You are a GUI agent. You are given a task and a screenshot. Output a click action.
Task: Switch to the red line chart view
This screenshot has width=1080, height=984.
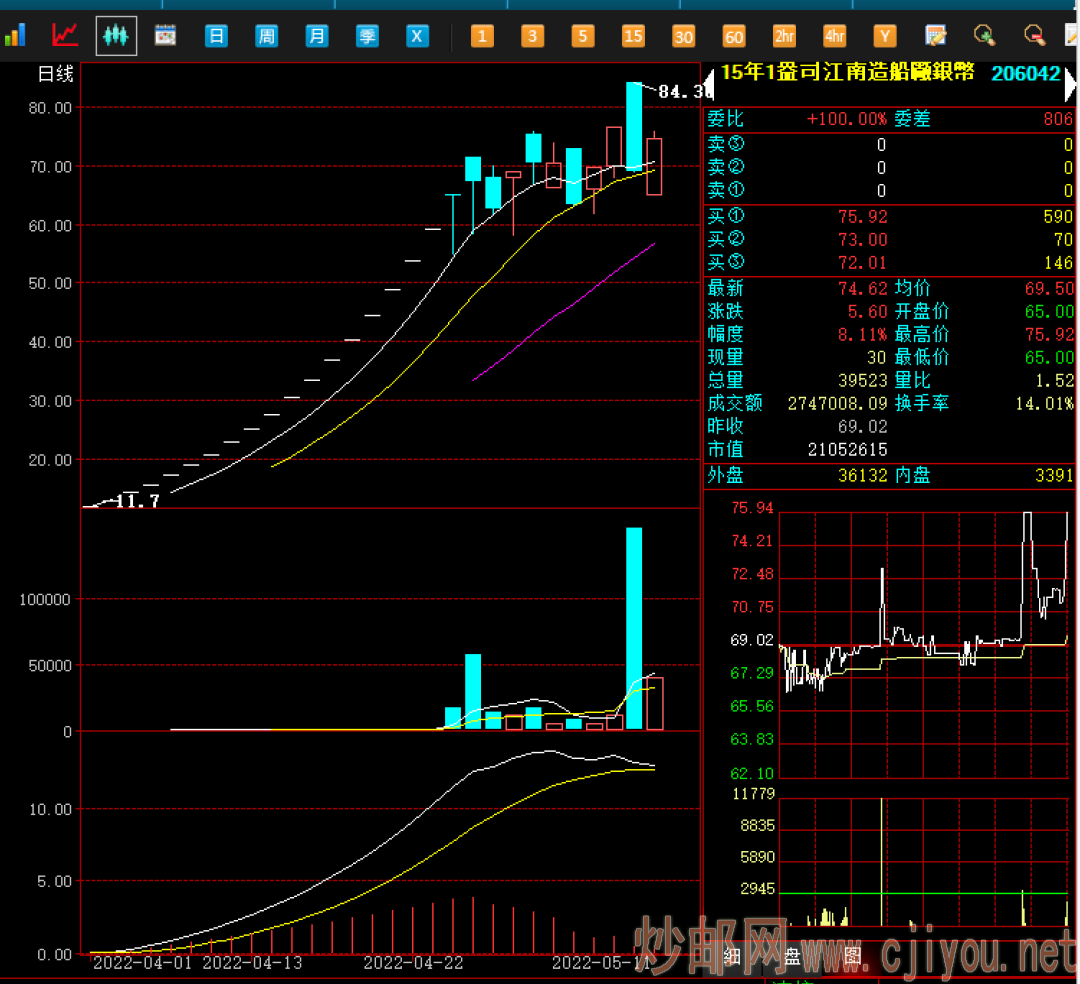point(65,37)
